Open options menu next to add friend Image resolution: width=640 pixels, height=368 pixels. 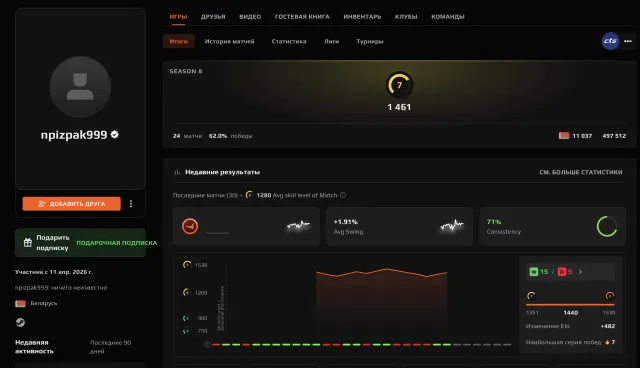(131, 204)
